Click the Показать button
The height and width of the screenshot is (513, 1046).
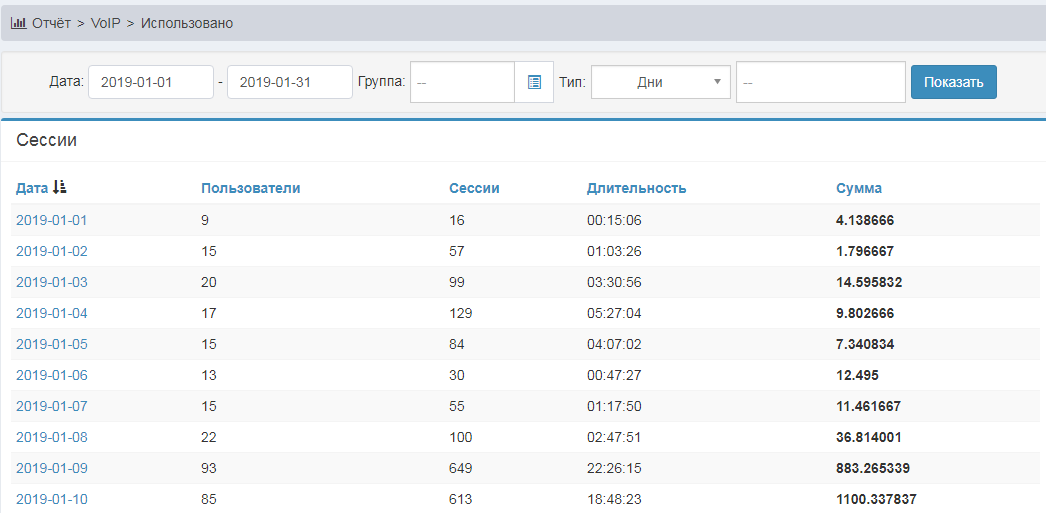pyautogui.click(x=953, y=82)
